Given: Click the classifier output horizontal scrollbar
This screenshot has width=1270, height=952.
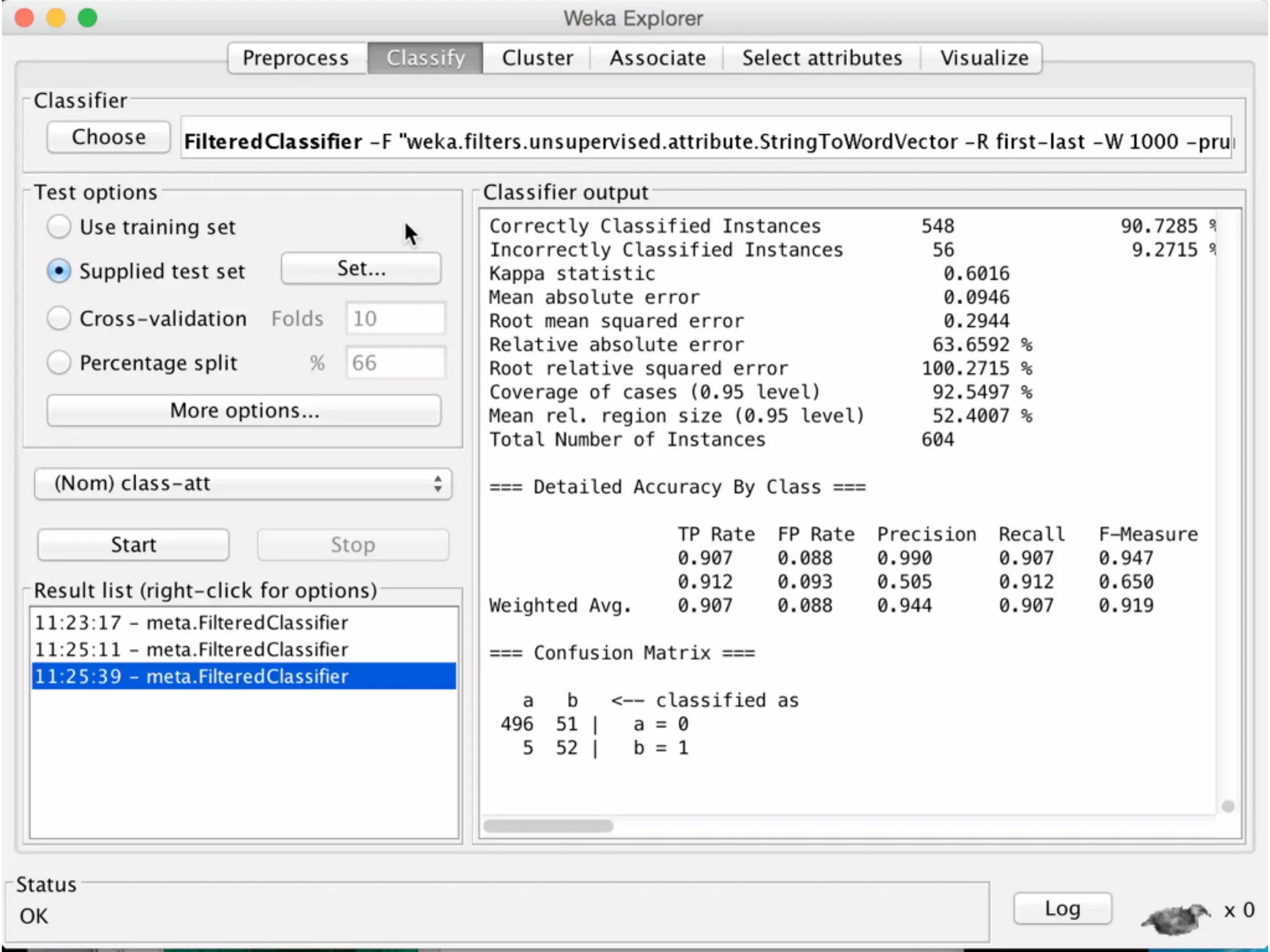Looking at the screenshot, I should [548, 826].
